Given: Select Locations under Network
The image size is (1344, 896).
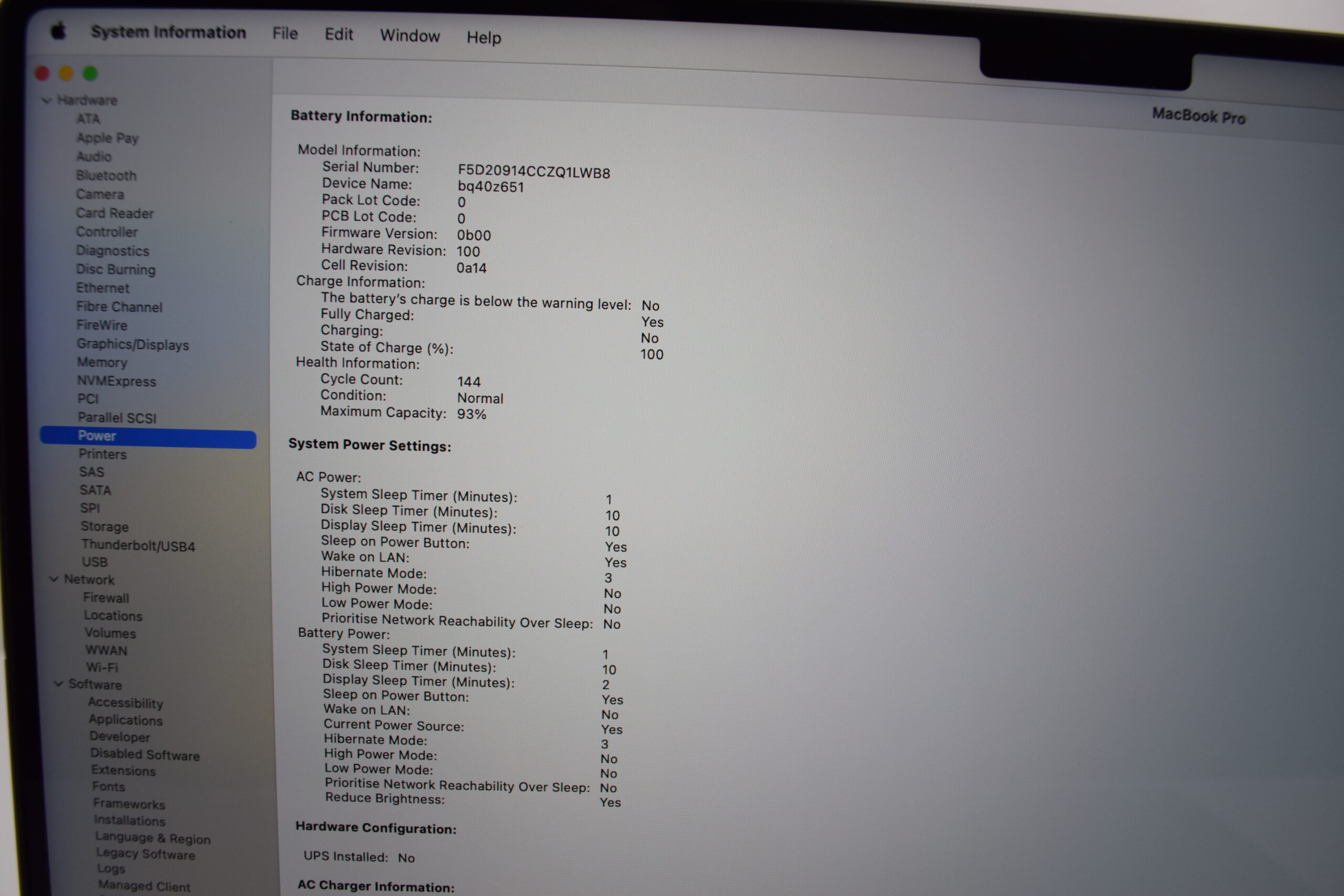Looking at the screenshot, I should 113,616.
